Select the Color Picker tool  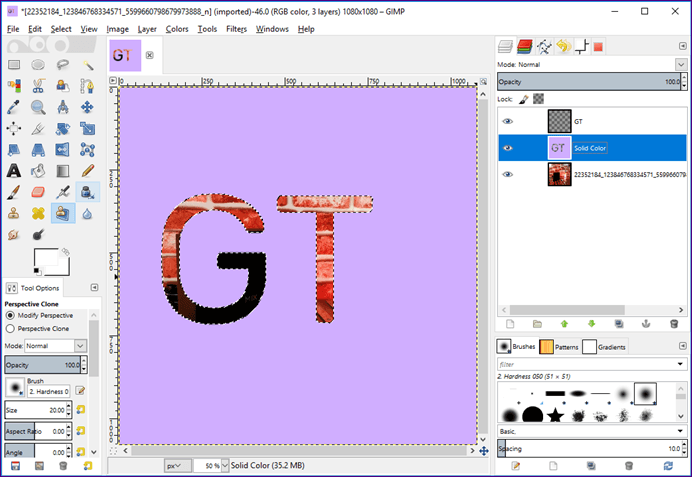pyautogui.click(x=14, y=107)
